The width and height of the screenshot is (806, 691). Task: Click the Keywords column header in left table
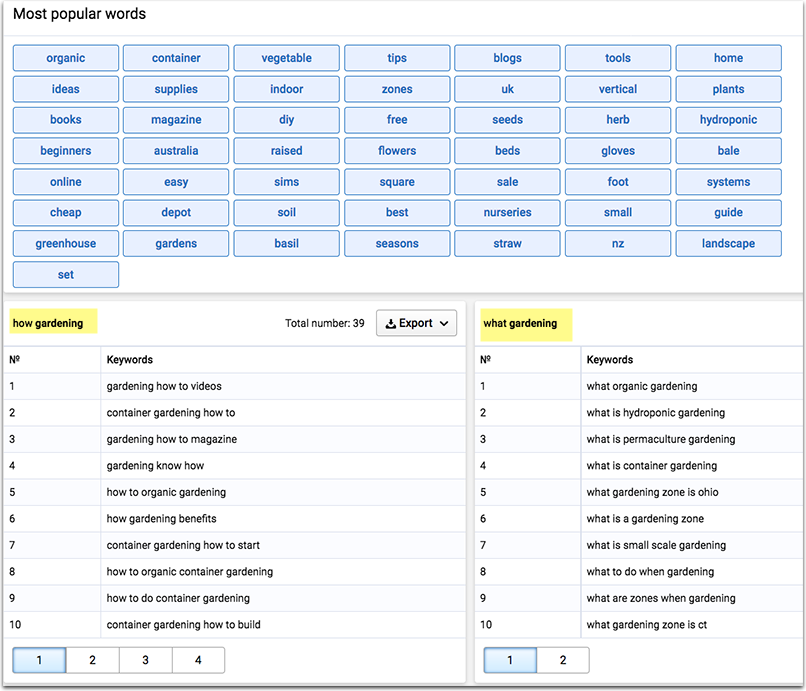129,360
